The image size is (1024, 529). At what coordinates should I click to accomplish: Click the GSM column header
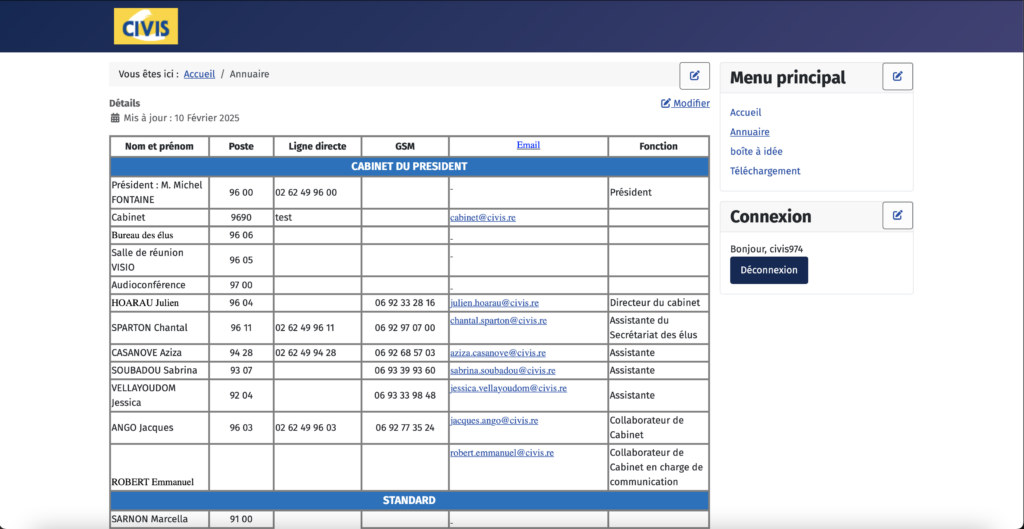point(405,146)
